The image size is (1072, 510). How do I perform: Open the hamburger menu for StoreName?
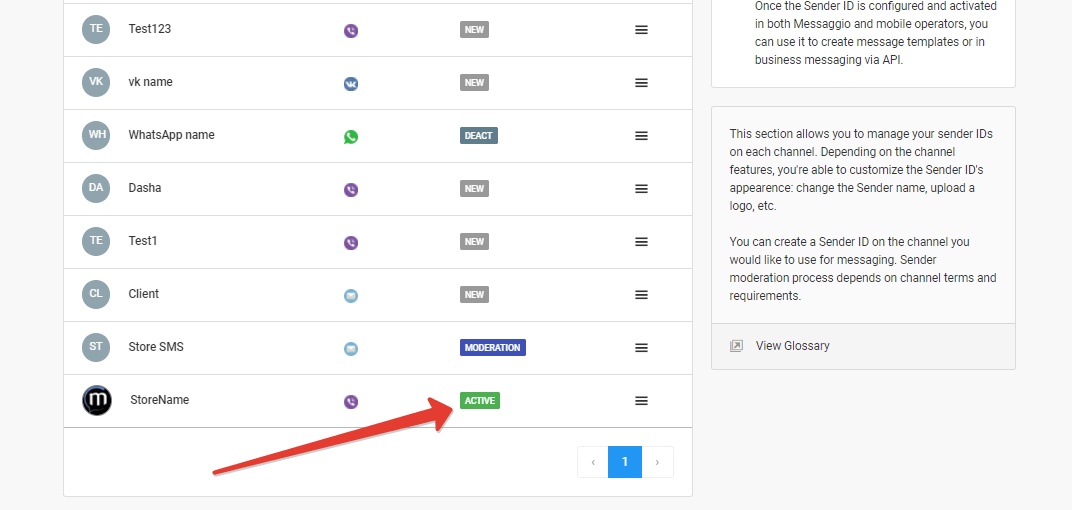pyautogui.click(x=641, y=401)
